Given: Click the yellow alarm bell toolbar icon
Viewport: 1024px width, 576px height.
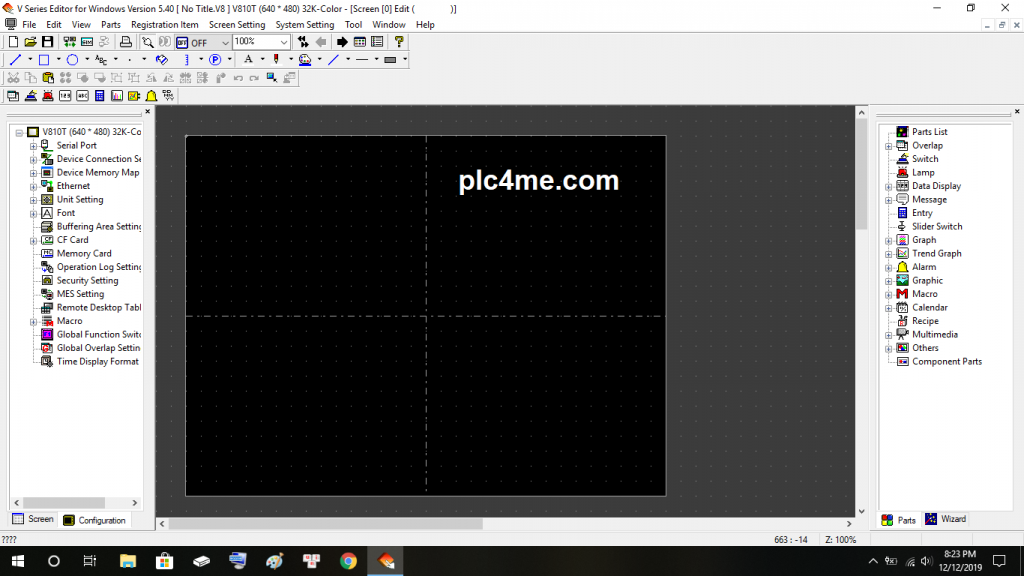Looking at the screenshot, I should (x=151, y=96).
